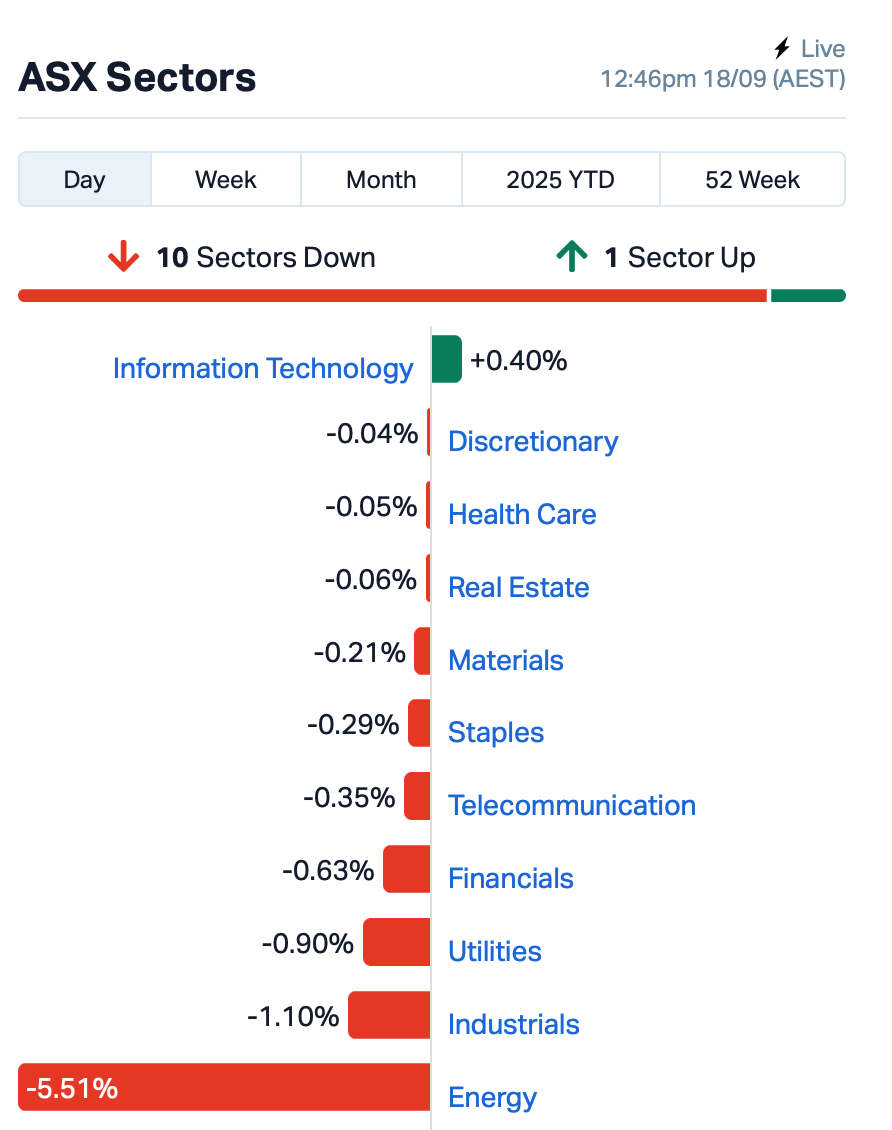Click the Live lightning bolt icon

[x=782, y=49]
